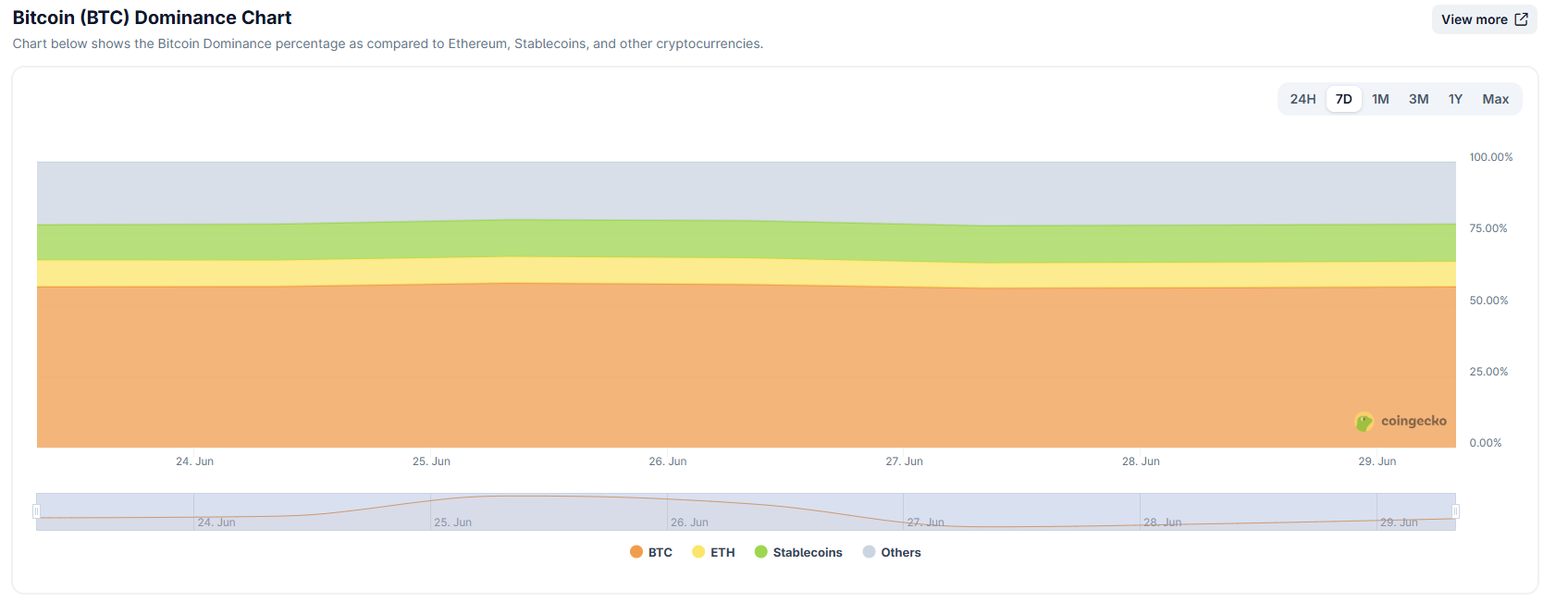Open the View more link
1568x602 pixels.
point(1484,19)
